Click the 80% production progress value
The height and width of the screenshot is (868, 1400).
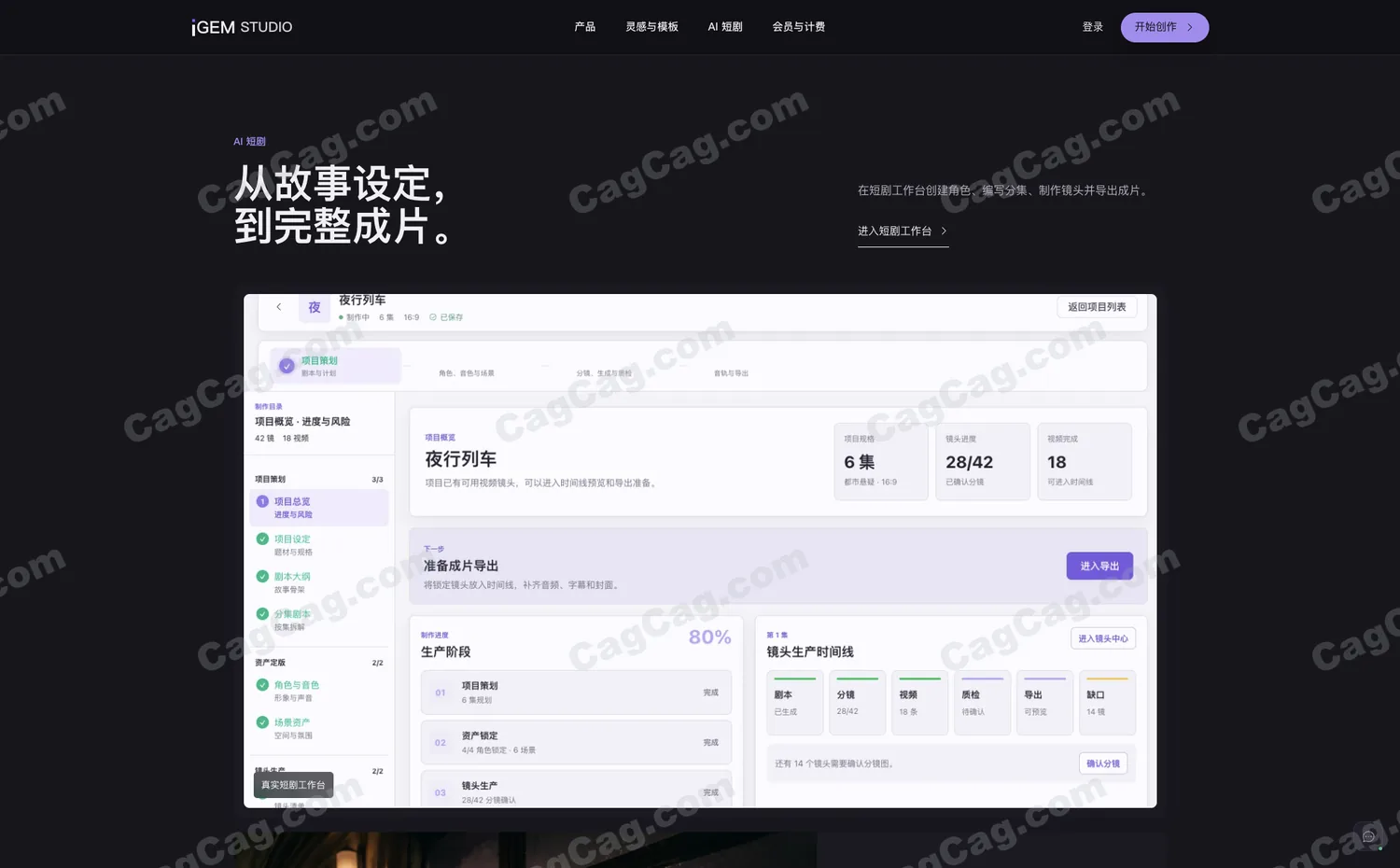coord(710,637)
